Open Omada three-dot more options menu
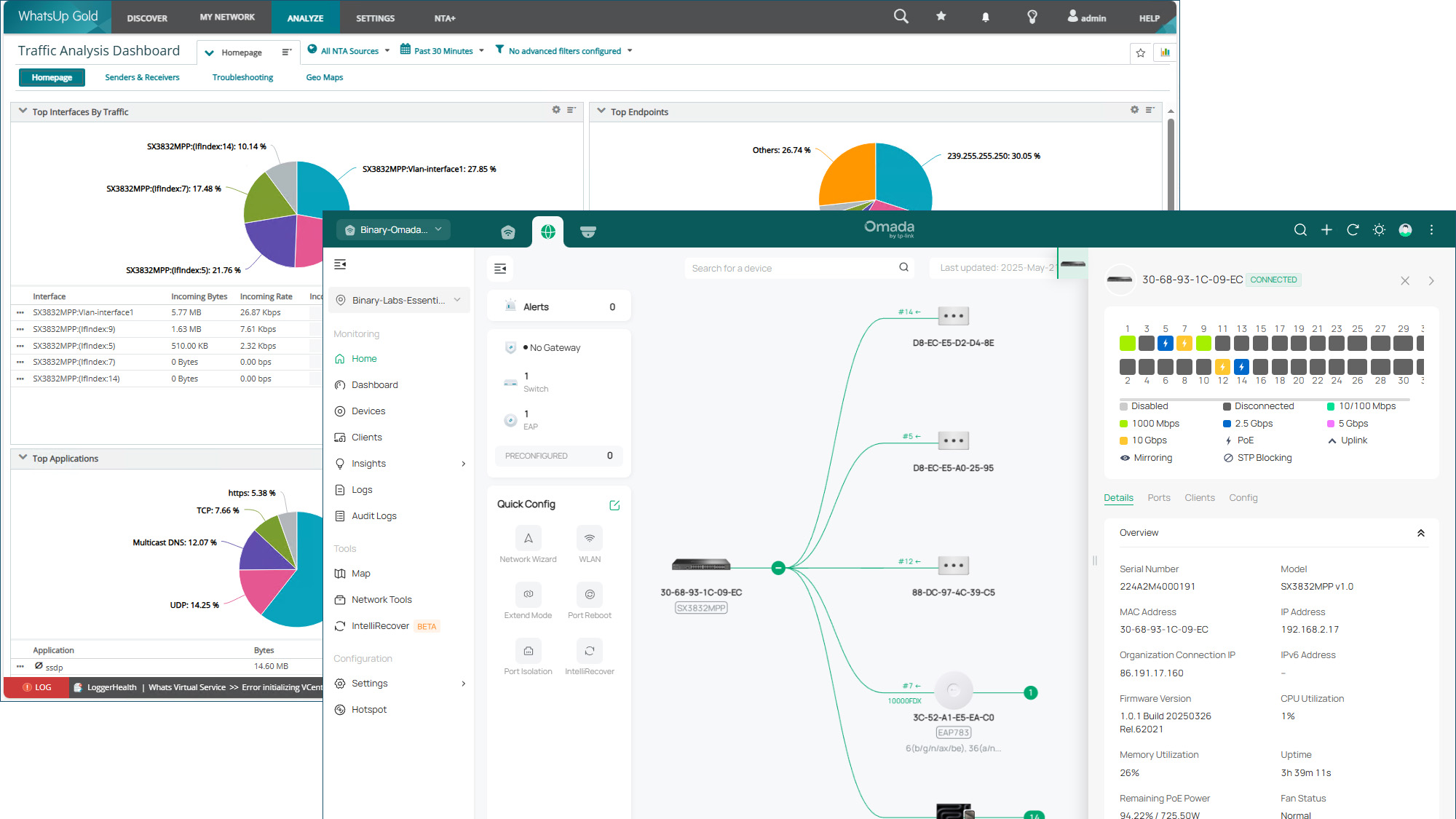The height and width of the screenshot is (819, 1456). (x=1431, y=230)
